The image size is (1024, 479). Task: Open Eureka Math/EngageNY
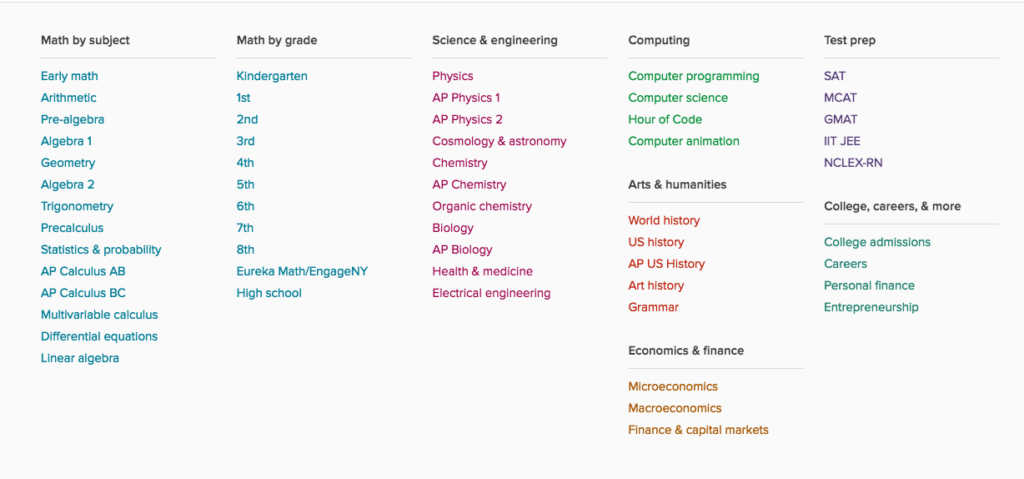(302, 271)
